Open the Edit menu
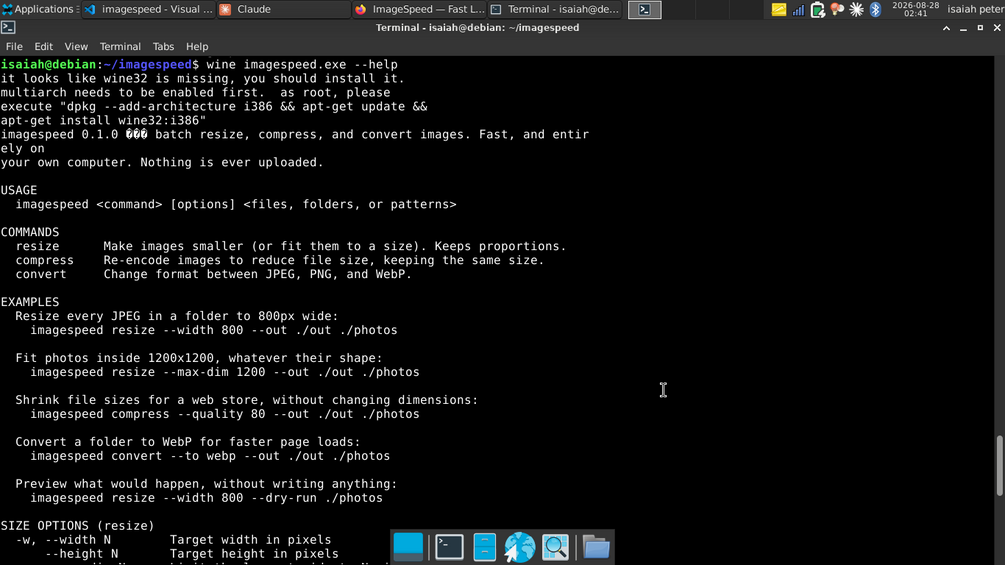Viewport: 1005px width, 565px height. tap(43, 46)
